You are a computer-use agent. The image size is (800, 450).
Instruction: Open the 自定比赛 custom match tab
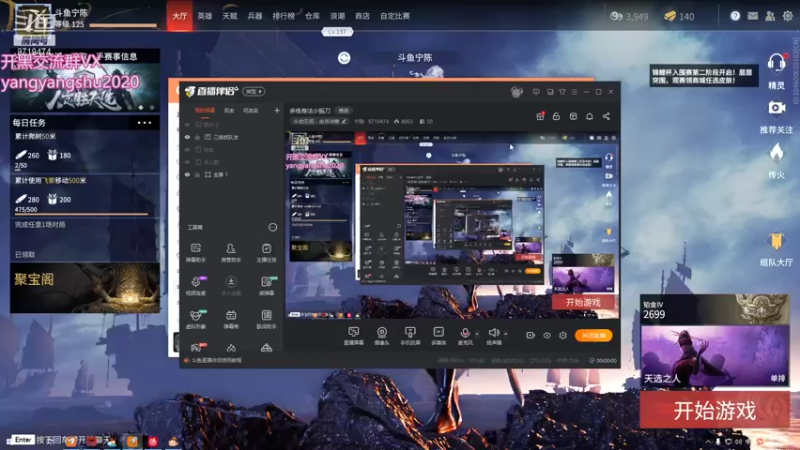point(395,16)
